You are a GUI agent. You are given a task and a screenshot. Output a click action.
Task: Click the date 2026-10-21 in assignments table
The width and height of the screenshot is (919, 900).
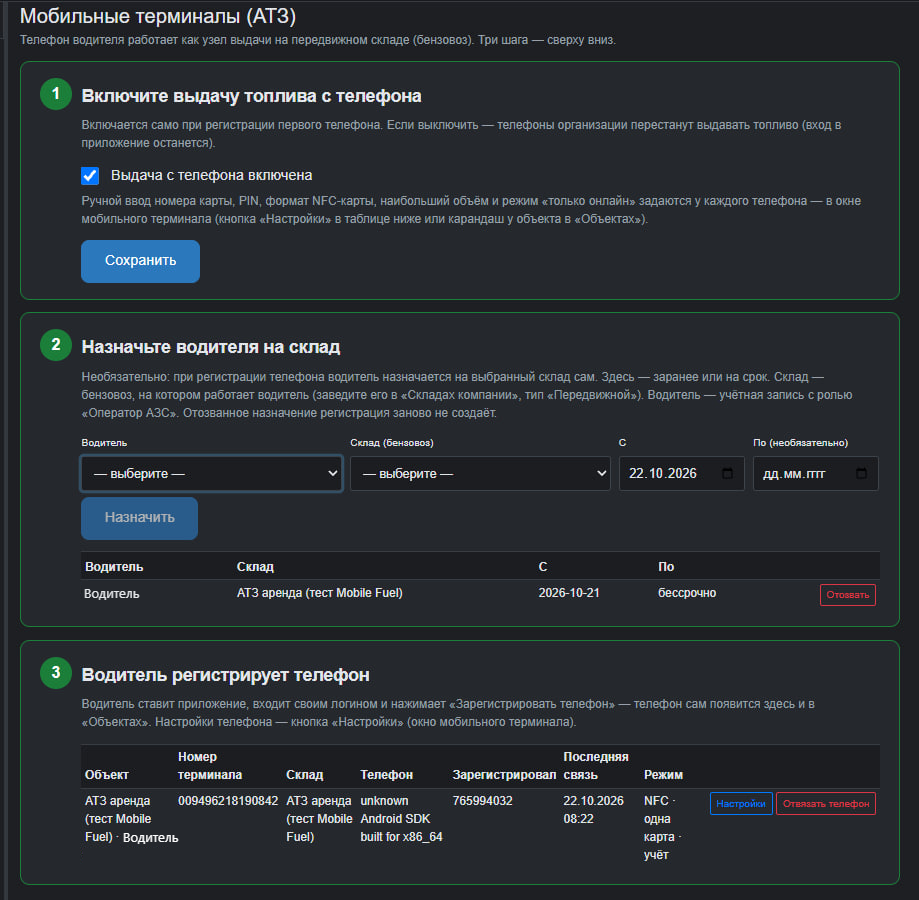pos(569,593)
